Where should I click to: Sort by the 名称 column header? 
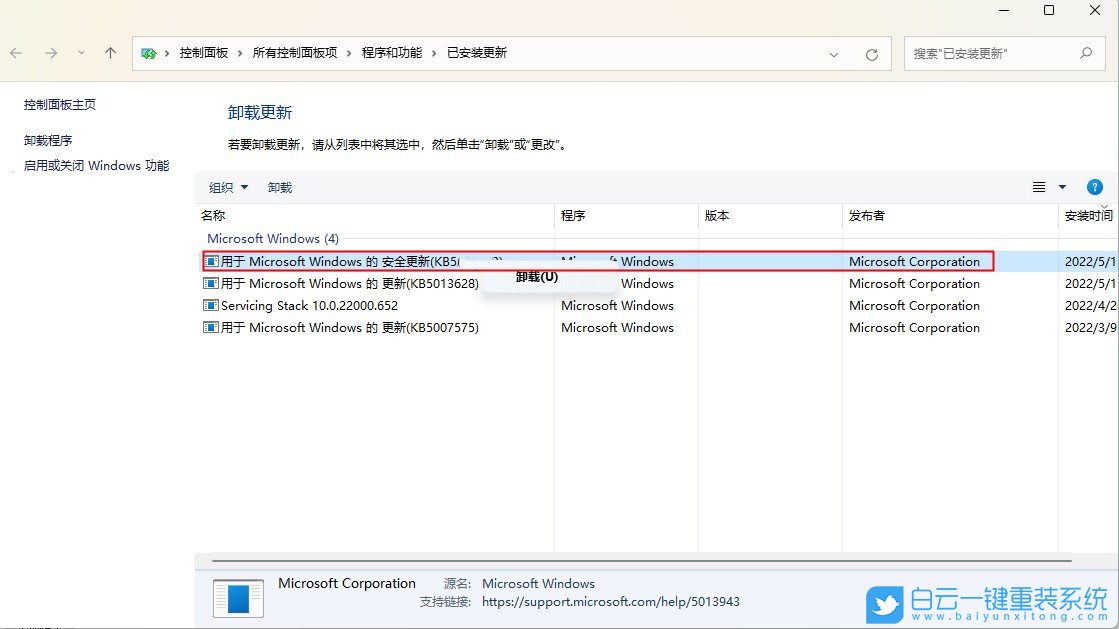pos(213,215)
